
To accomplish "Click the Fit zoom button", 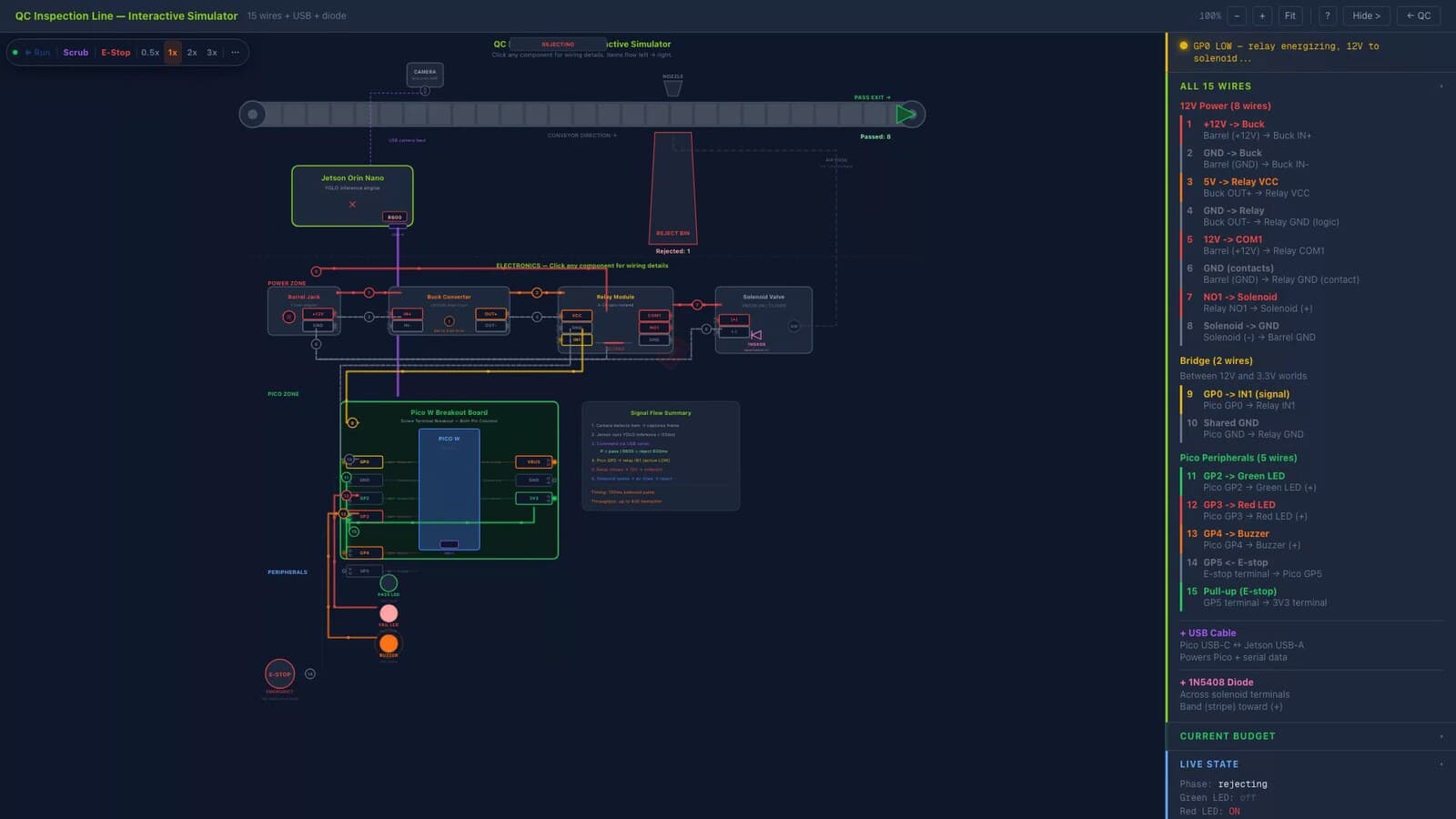I will (x=1289, y=15).
